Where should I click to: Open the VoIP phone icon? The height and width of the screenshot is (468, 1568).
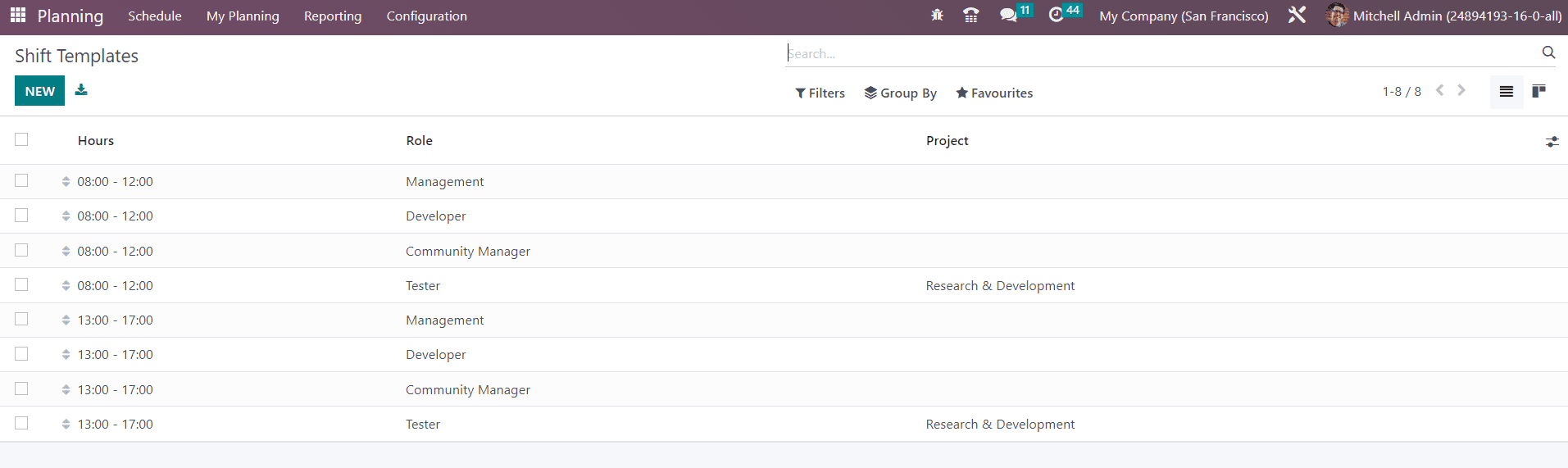(971, 16)
